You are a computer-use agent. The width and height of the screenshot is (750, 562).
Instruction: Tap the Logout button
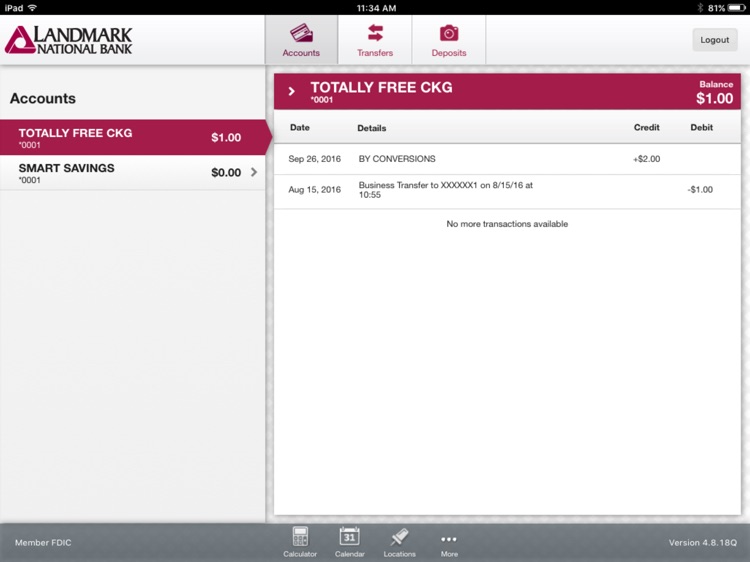715,40
